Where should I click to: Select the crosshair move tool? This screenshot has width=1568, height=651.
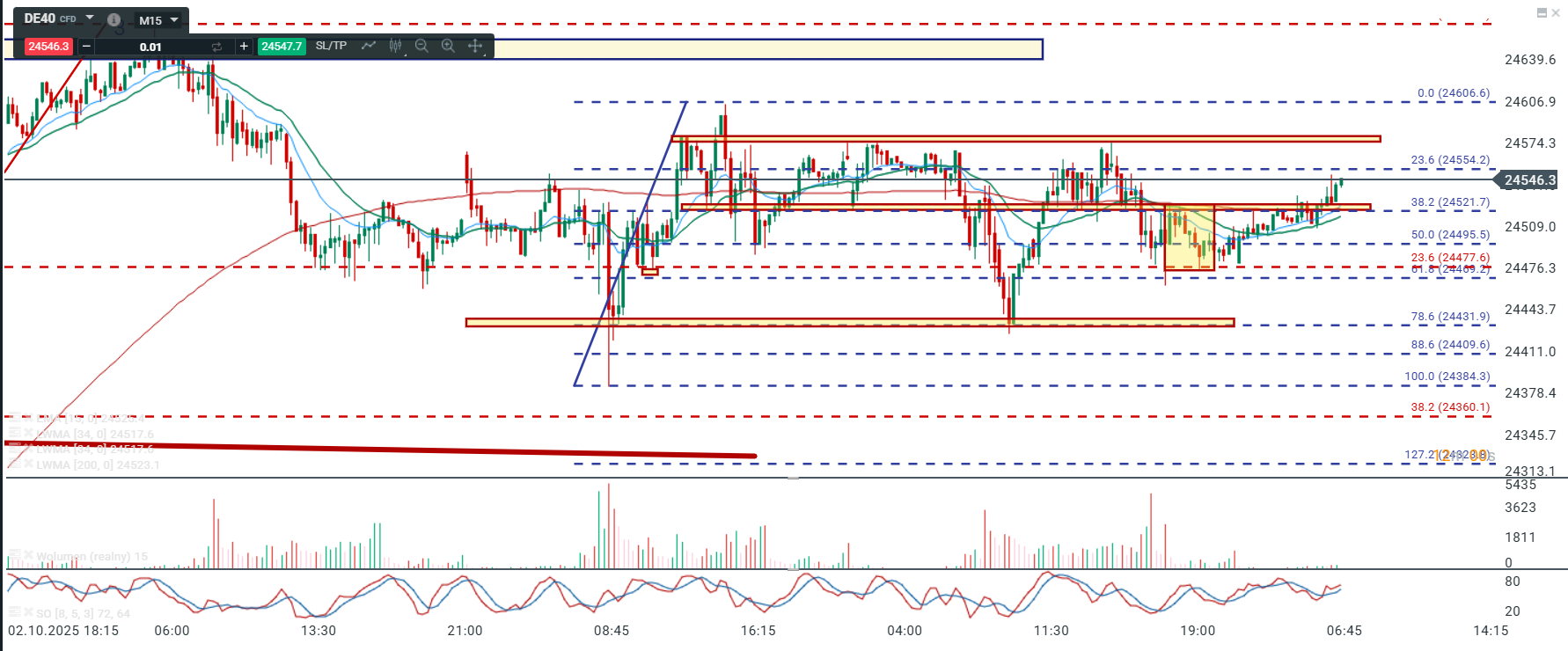click(475, 46)
